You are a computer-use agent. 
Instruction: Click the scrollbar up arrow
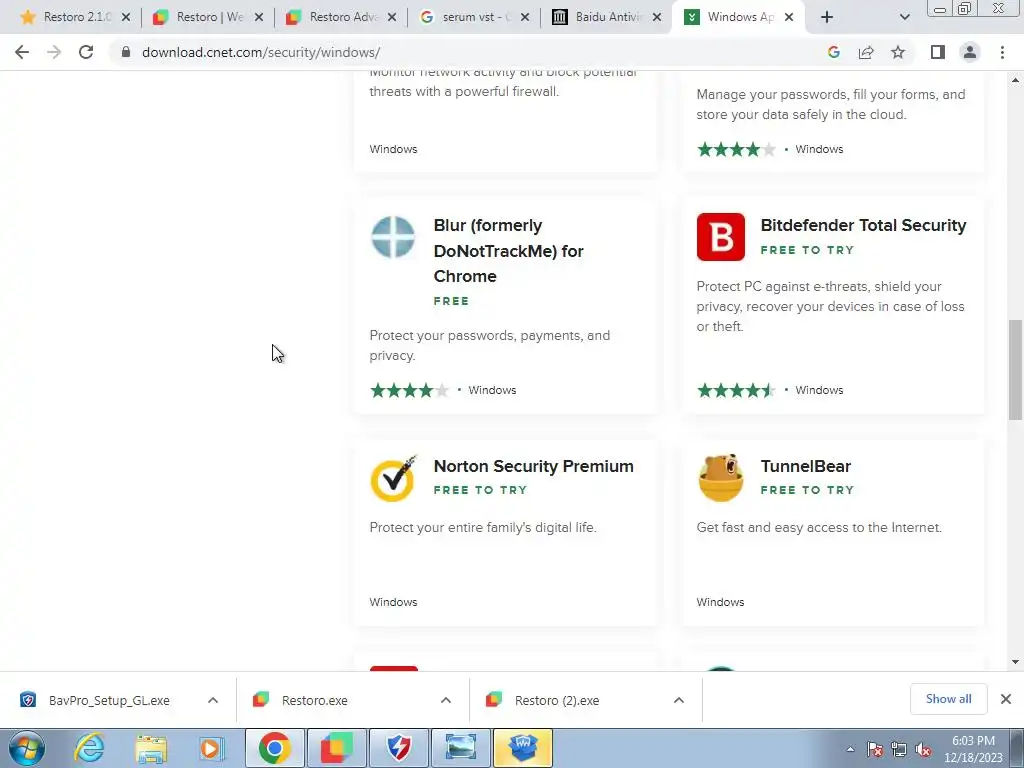(1015, 80)
